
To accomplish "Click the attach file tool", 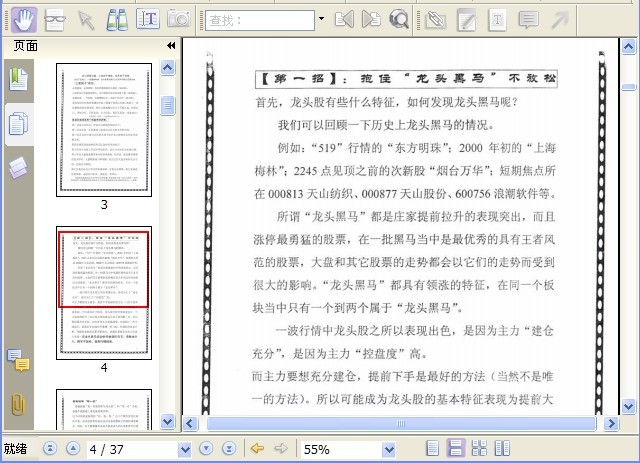I will [x=436, y=20].
